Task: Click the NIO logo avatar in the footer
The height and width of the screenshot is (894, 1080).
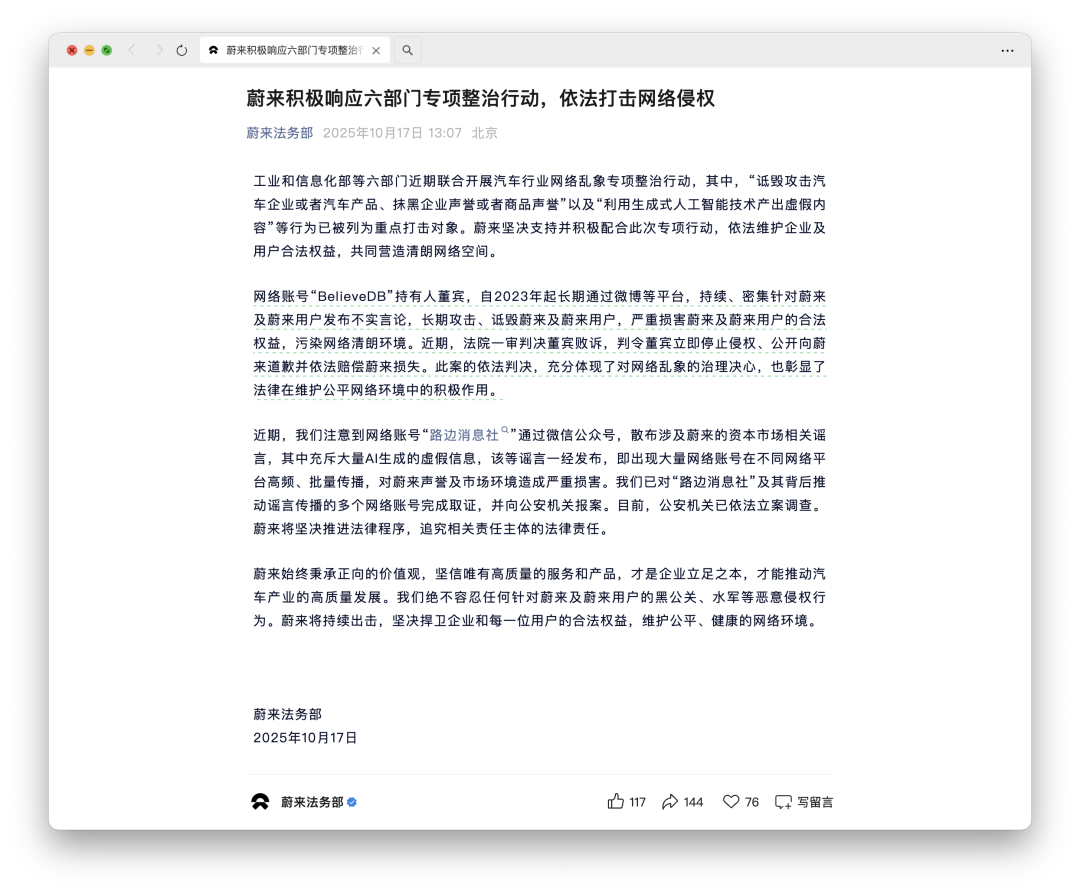Action: pyautogui.click(x=260, y=801)
